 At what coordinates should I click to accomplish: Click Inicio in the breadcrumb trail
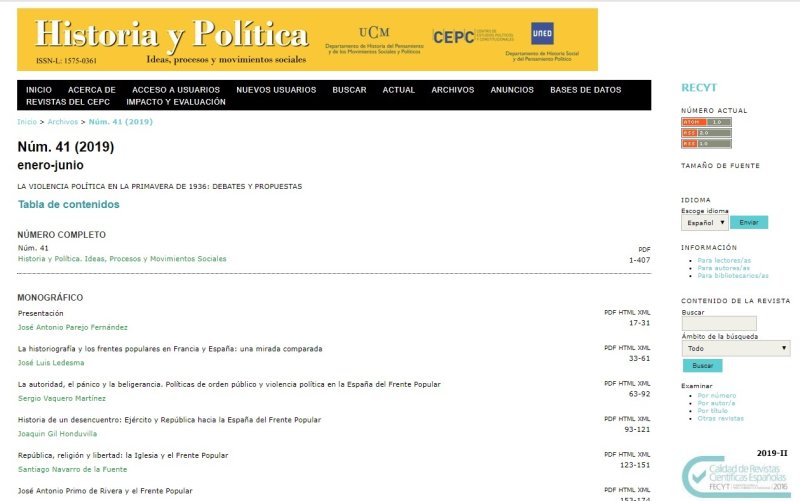tap(27, 121)
